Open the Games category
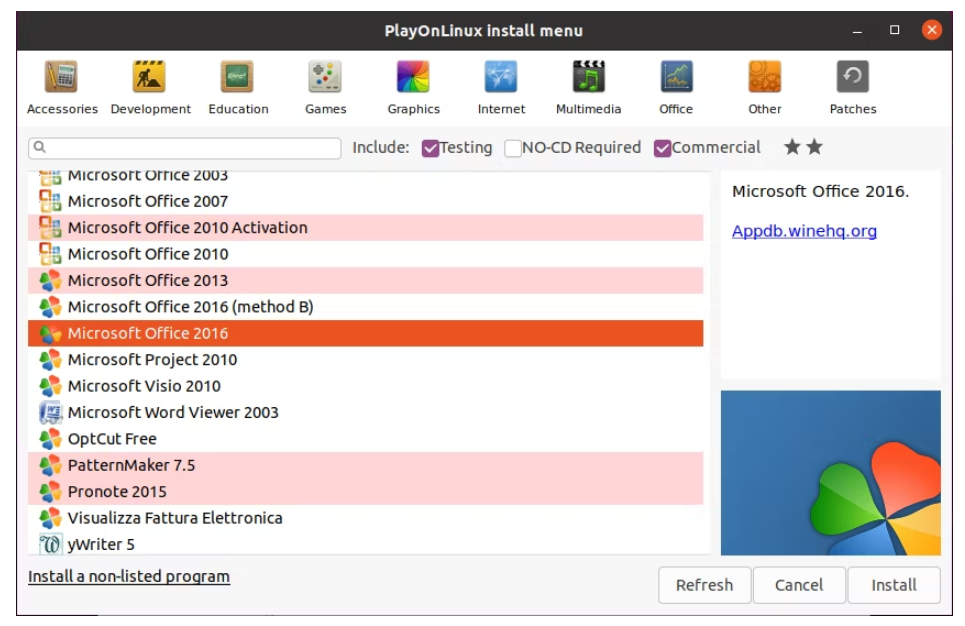The height and width of the screenshot is (626, 965). (x=326, y=87)
